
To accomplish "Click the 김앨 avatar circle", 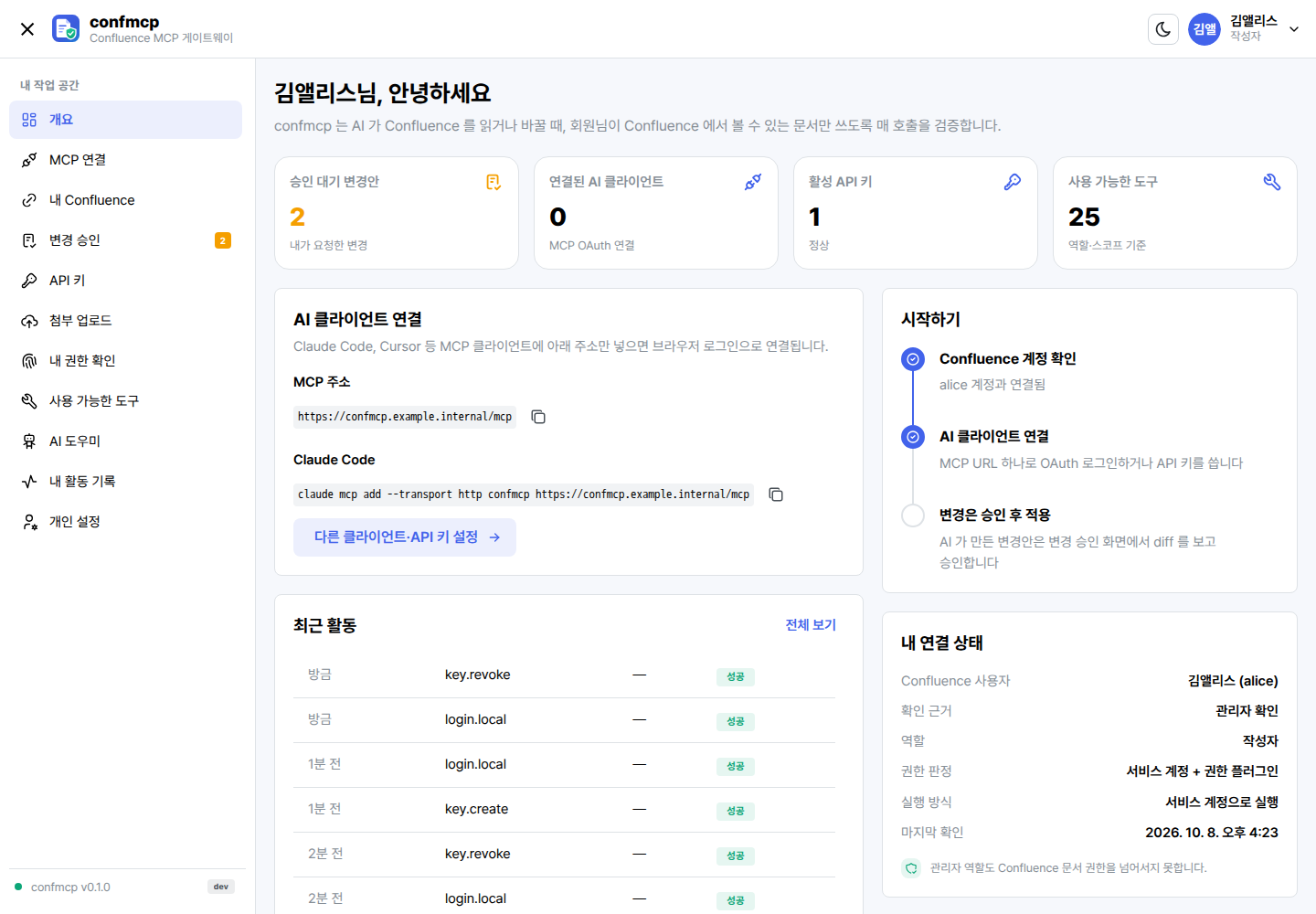I will [x=1205, y=29].
